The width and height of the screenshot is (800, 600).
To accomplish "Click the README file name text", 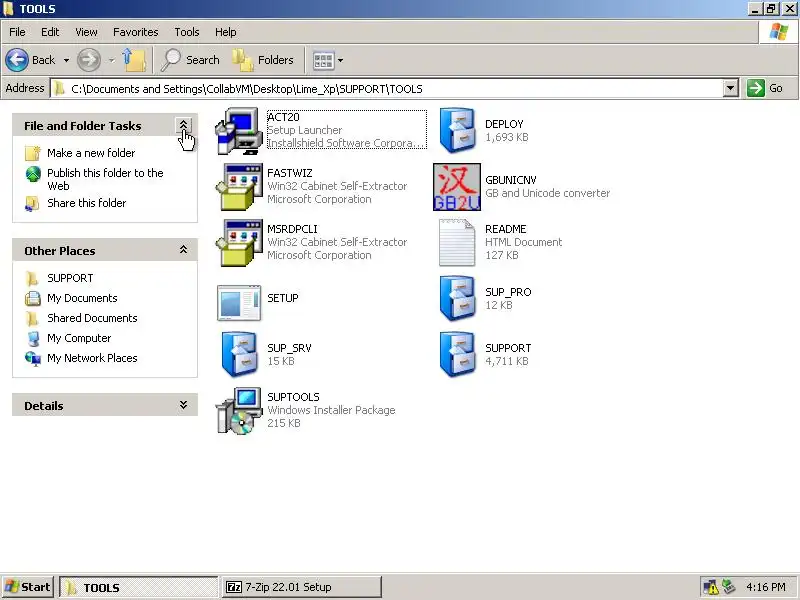I will 506,229.
